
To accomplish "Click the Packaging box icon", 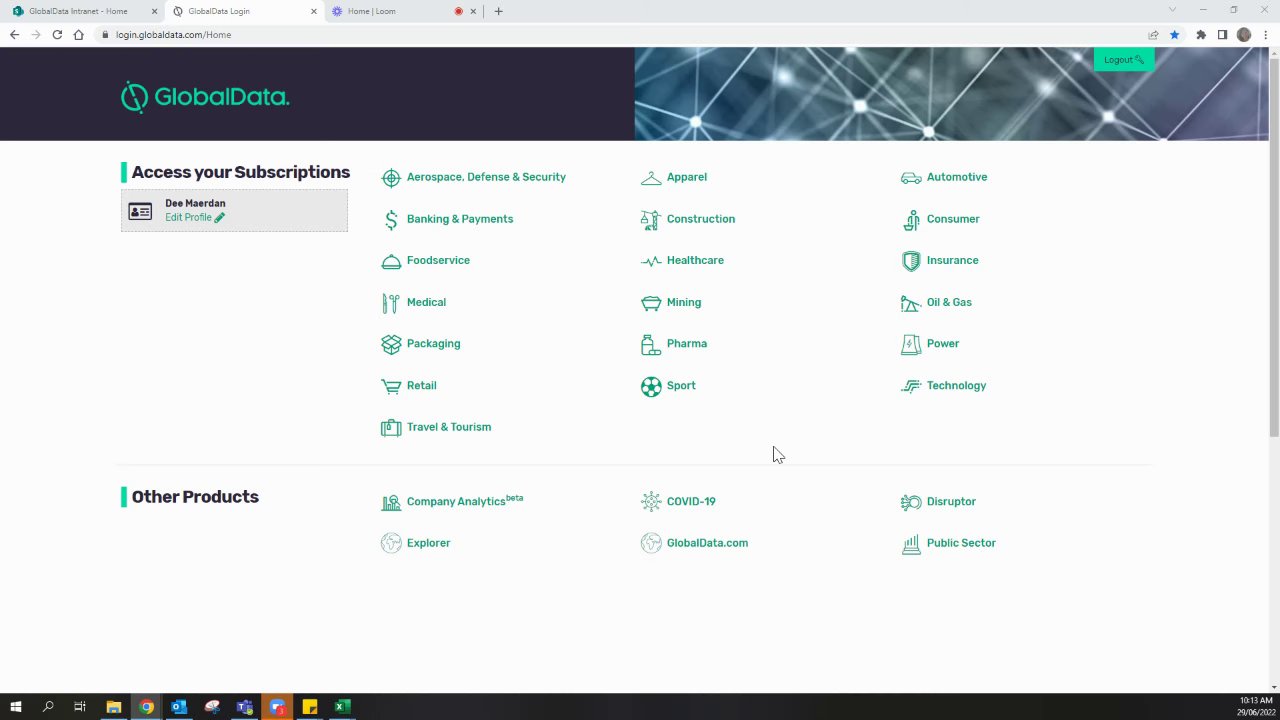I will [x=391, y=344].
